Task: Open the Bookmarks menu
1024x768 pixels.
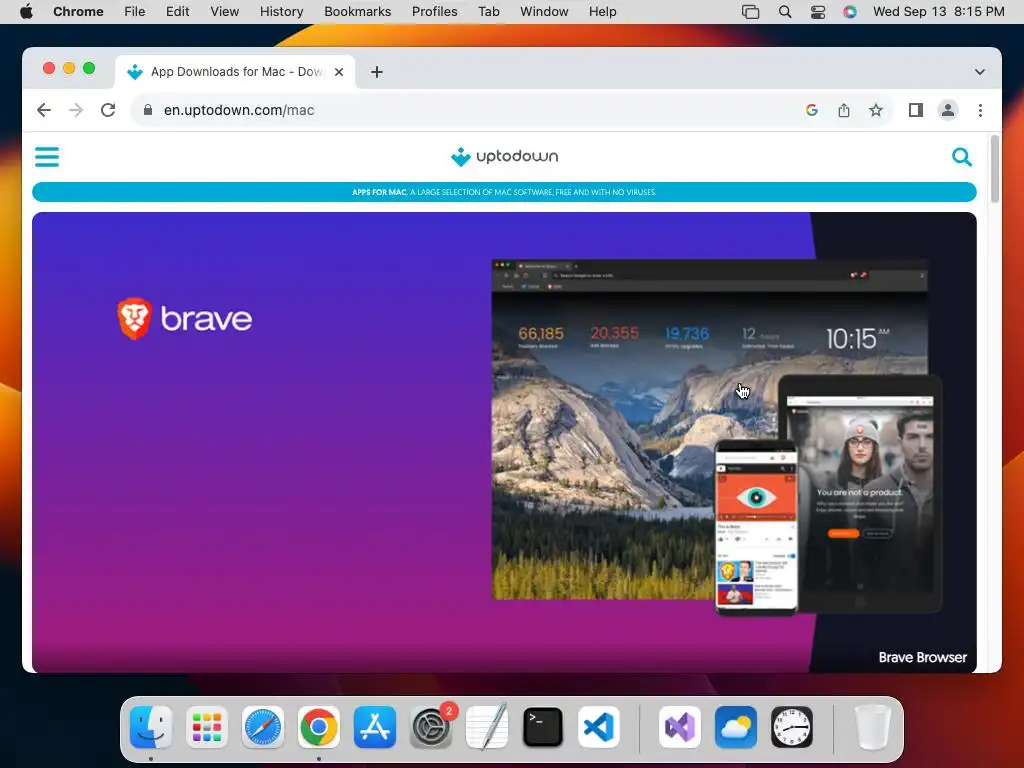Action: click(x=357, y=12)
